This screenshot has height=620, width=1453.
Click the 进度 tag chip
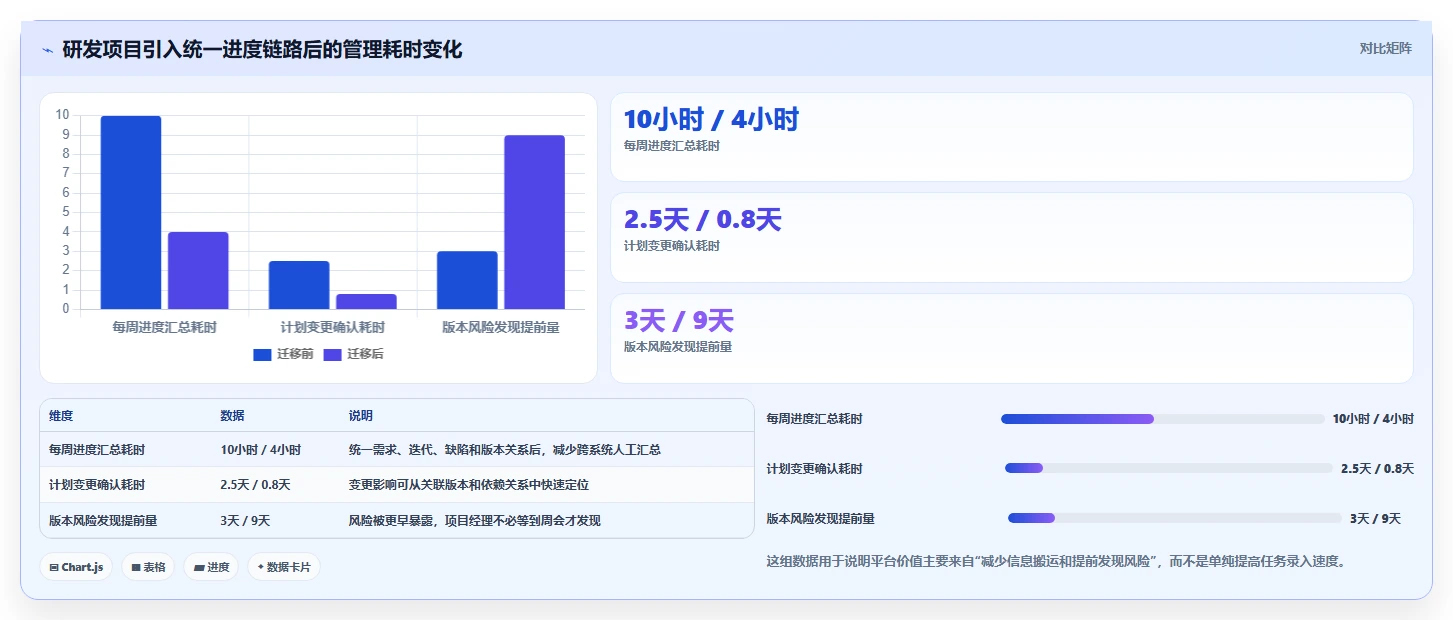click(x=211, y=567)
